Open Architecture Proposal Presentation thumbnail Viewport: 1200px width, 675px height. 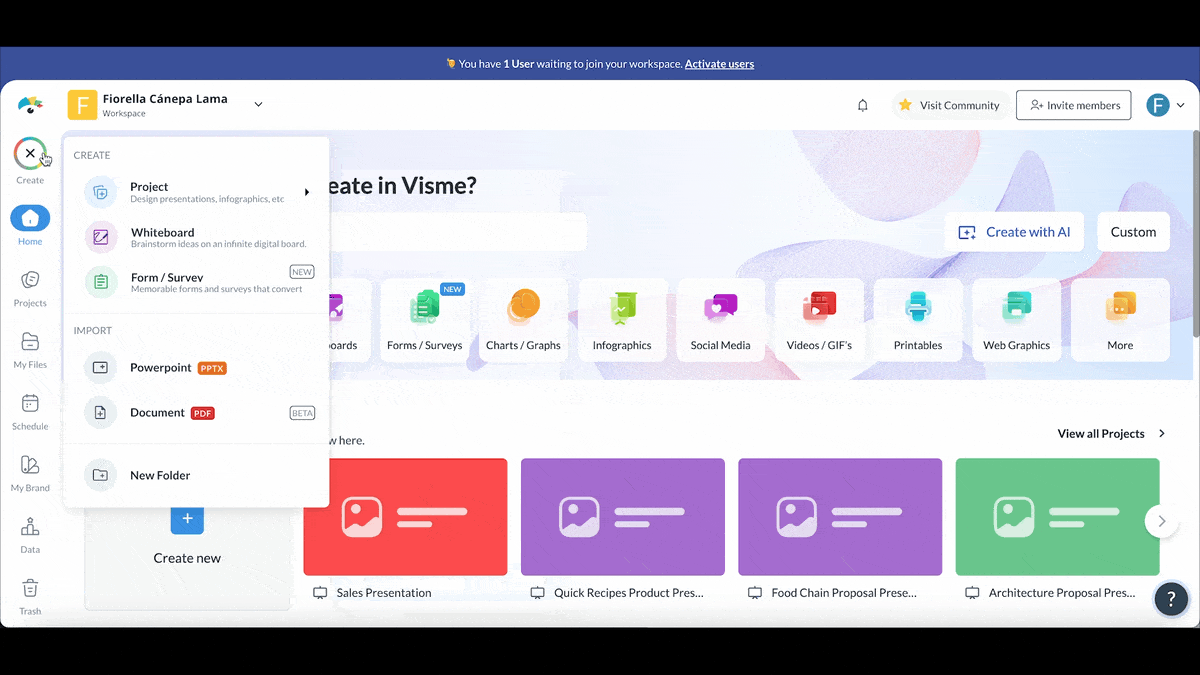[x=1057, y=517]
